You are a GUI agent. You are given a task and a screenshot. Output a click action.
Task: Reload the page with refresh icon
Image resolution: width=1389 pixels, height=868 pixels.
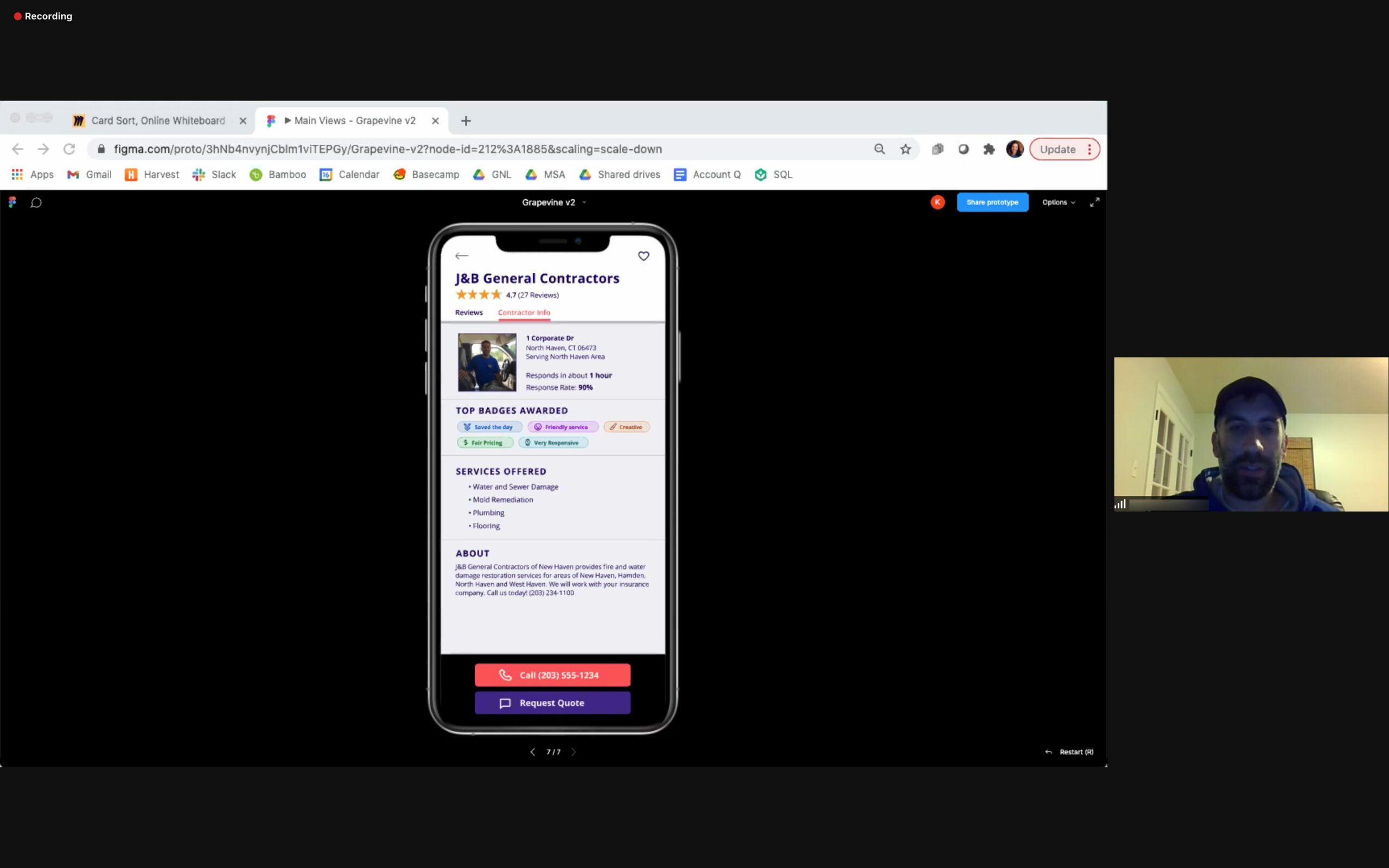tap(69, 149)
